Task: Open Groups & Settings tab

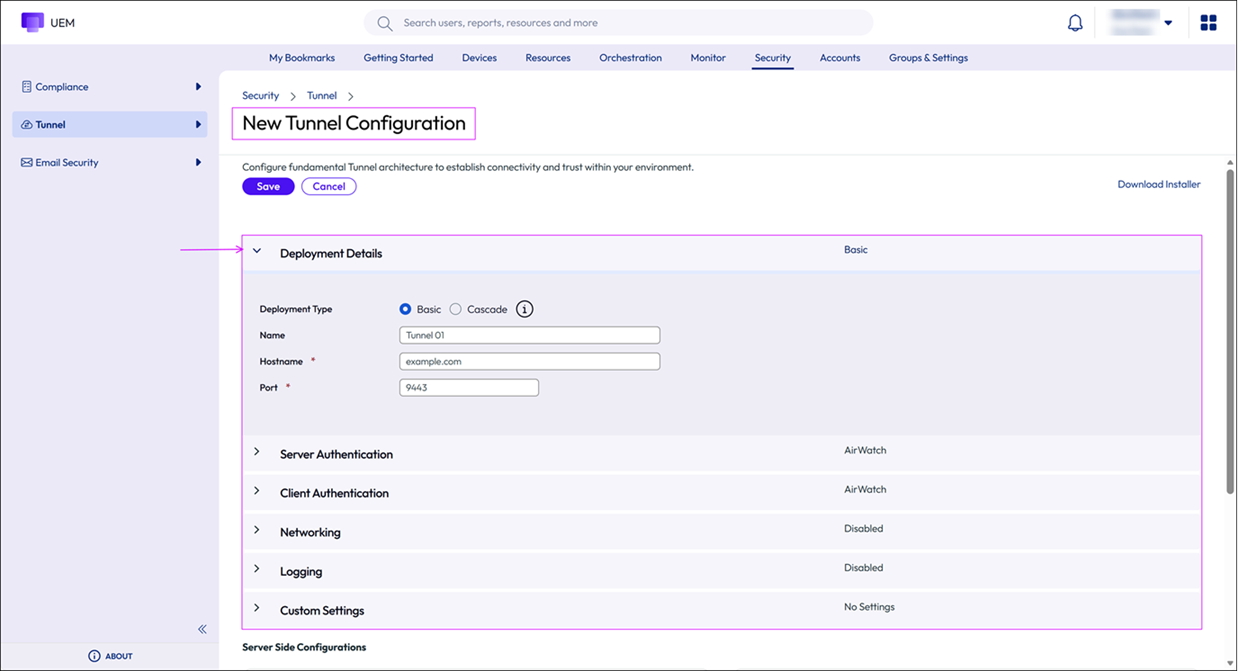Action: point(928,58)
